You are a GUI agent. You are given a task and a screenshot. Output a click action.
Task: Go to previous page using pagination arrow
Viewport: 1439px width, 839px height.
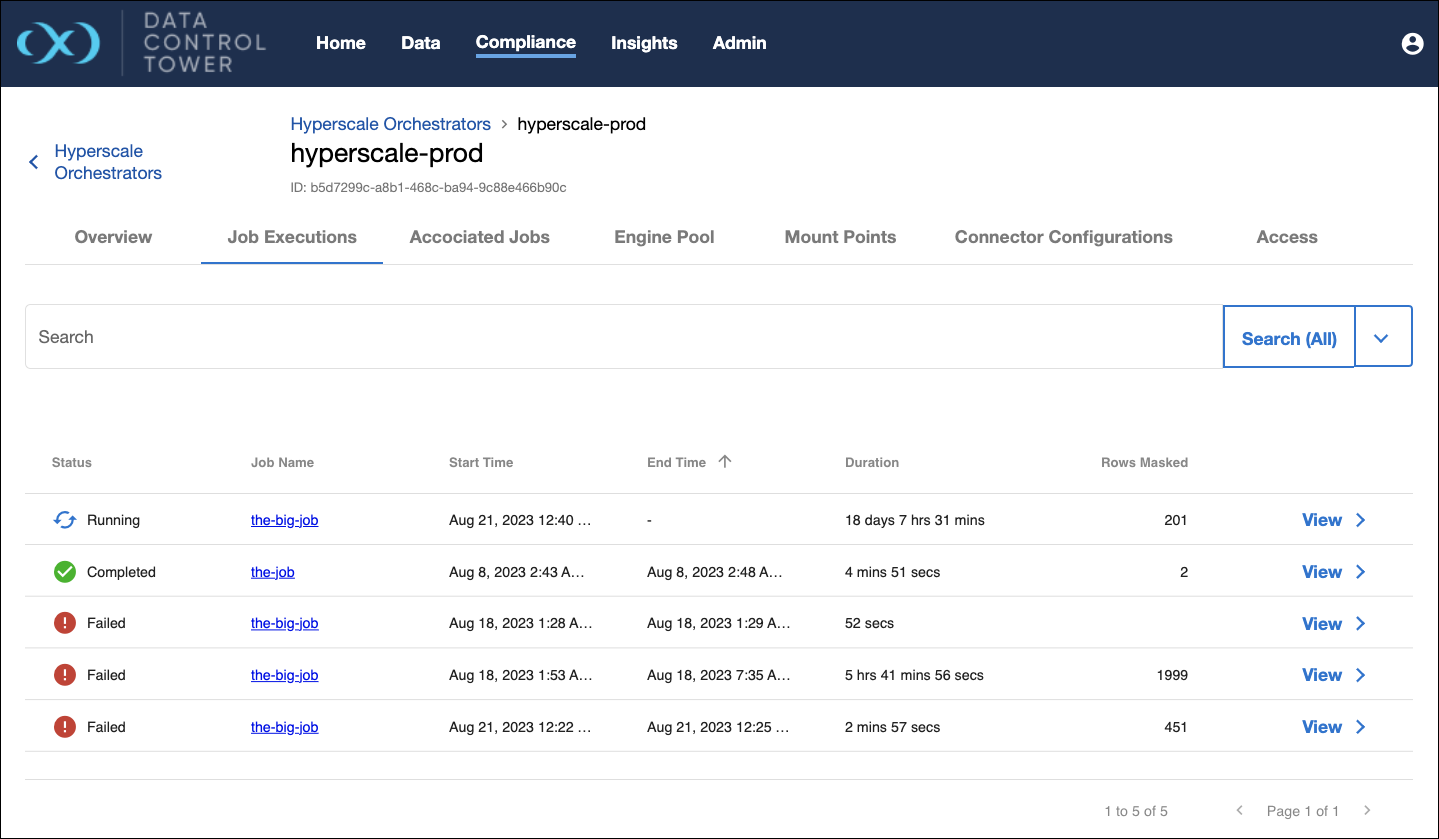pyautogui.click(x=1240, y=810)
